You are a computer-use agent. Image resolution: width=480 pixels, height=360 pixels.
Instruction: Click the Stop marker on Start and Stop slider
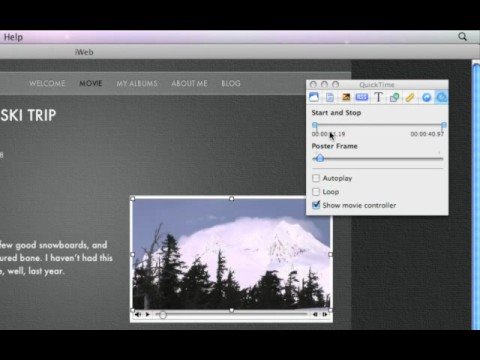click(x=444, y=125)
